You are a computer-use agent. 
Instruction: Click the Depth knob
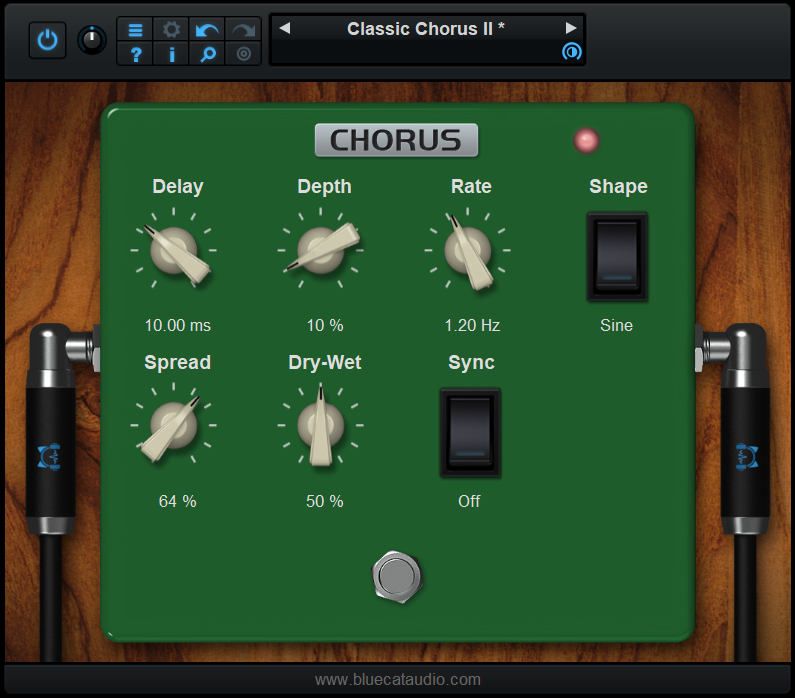point(320,250)
